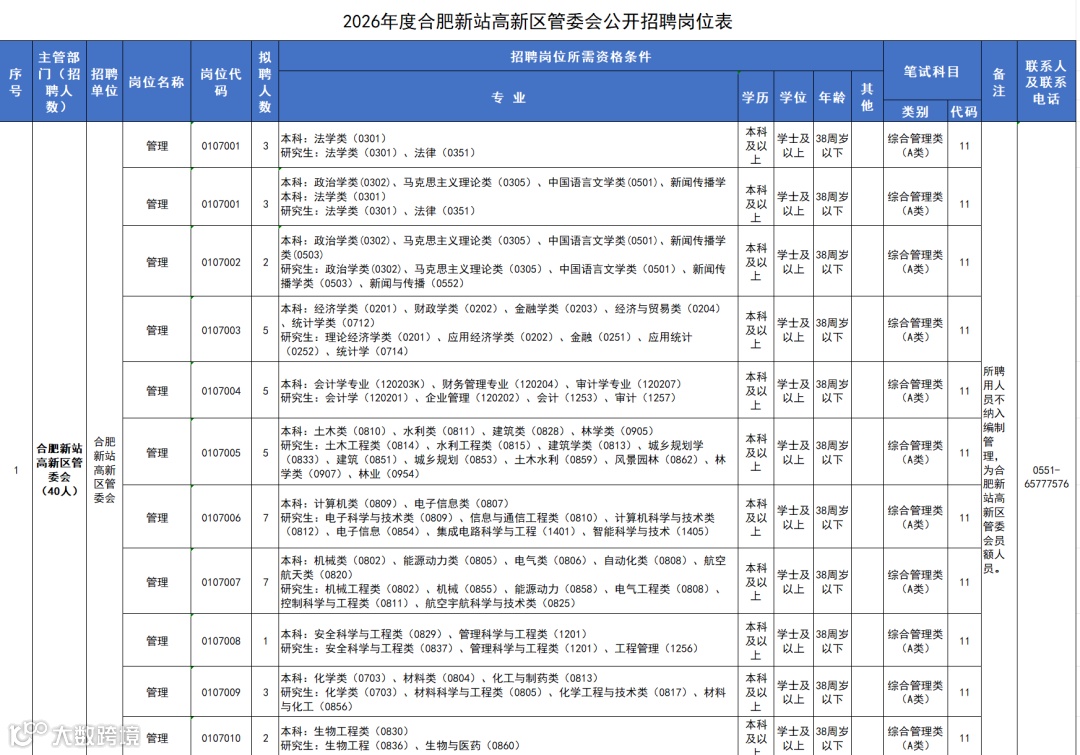The height and width of the screenshot is (755, 1080).
Task: Select the 序号 header cell
Action: [x=16, y=81]
